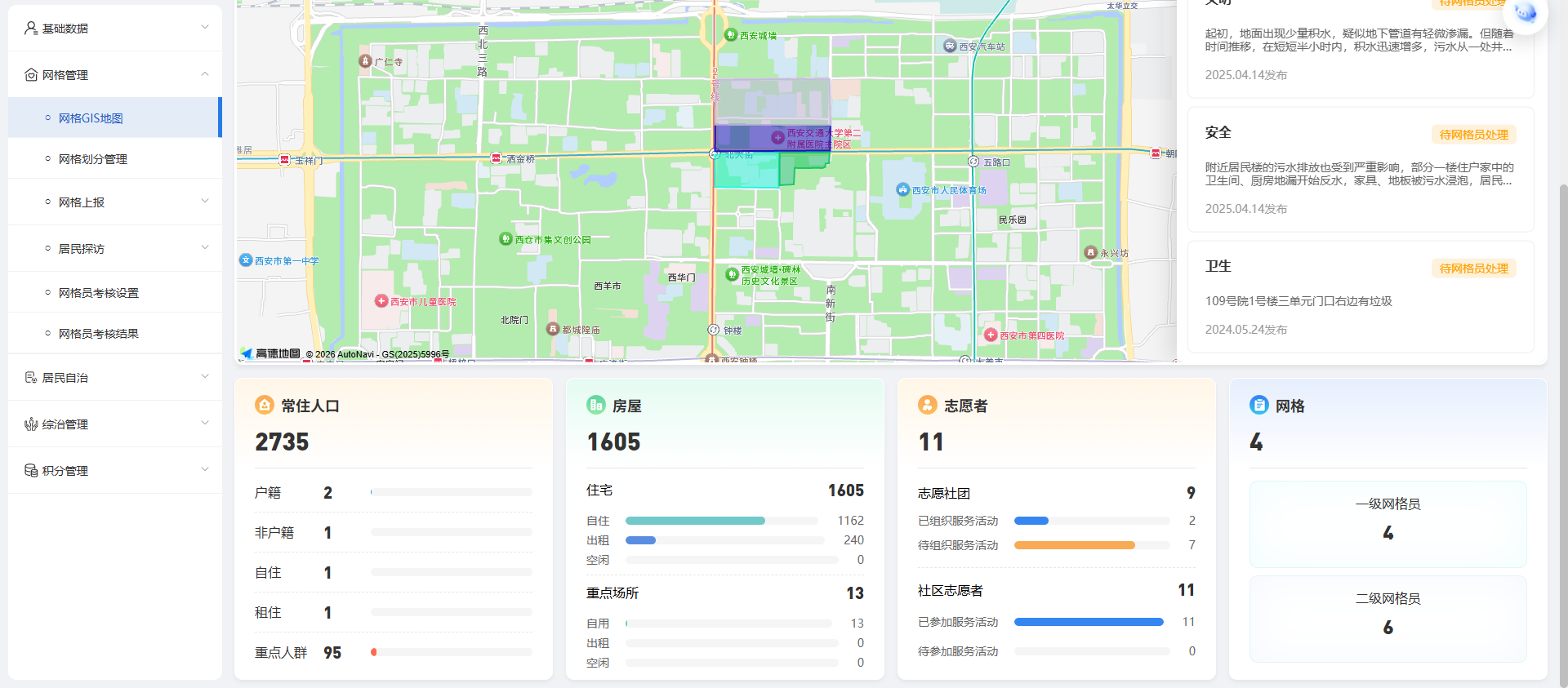Click the 都城隍庙 temple marker

[x=553, y=329]
